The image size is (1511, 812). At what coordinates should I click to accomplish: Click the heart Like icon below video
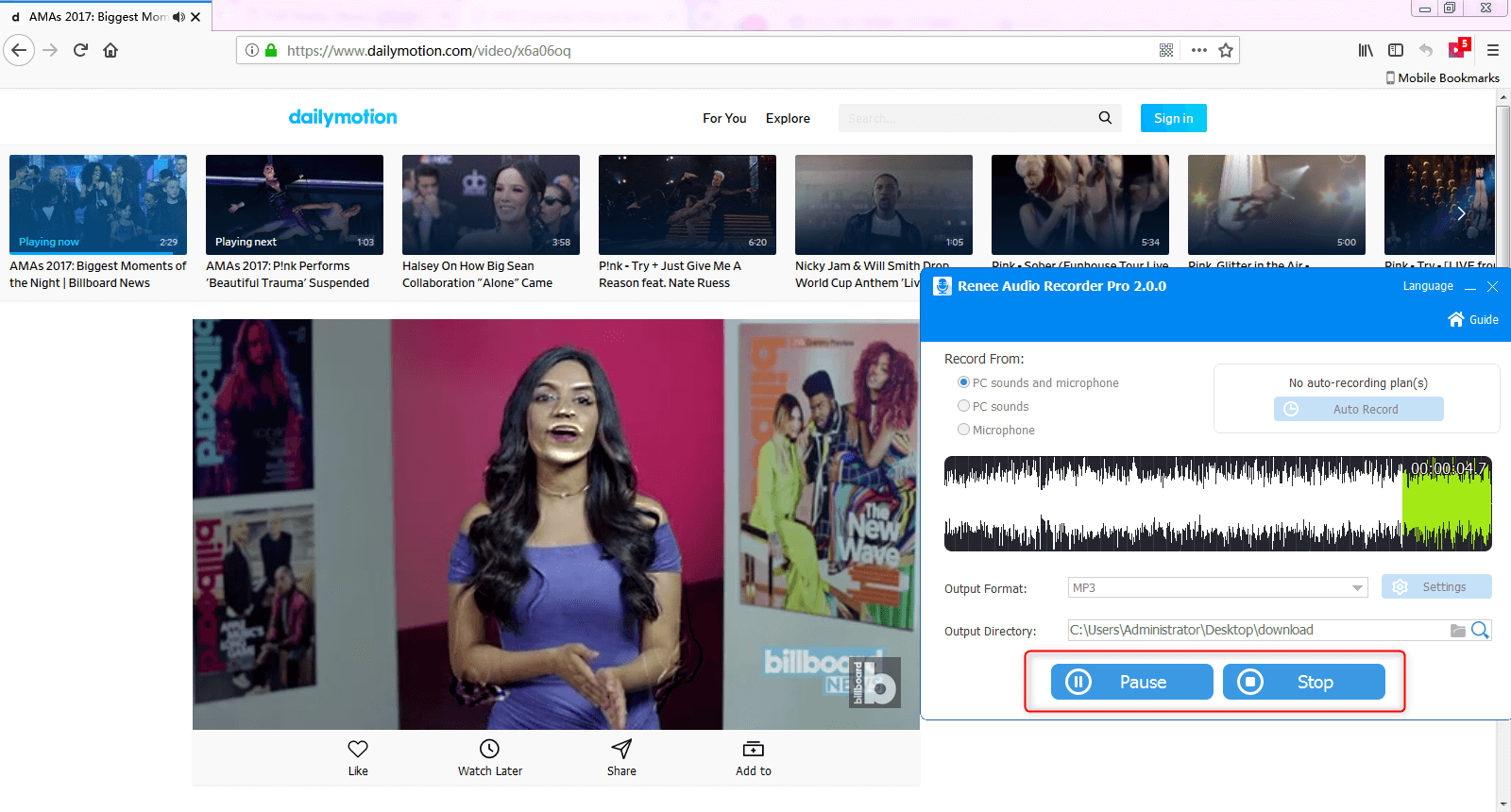click(358, 749)
